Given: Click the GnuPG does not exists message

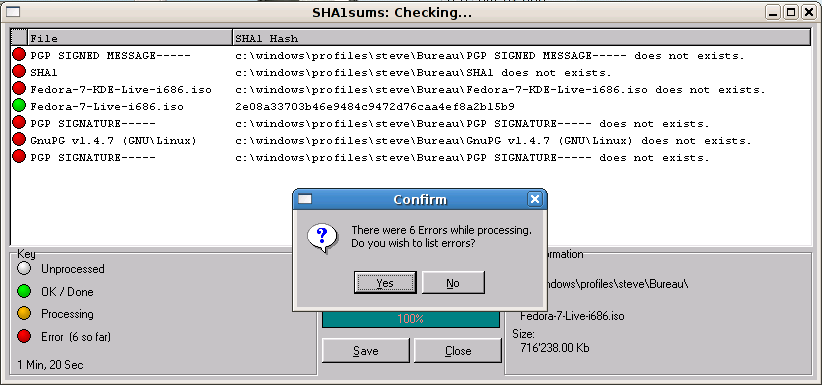Looking at the screenshot, I should (493, 141).
